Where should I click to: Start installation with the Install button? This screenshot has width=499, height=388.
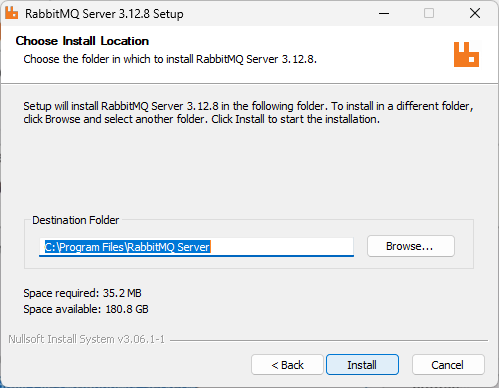362,365
